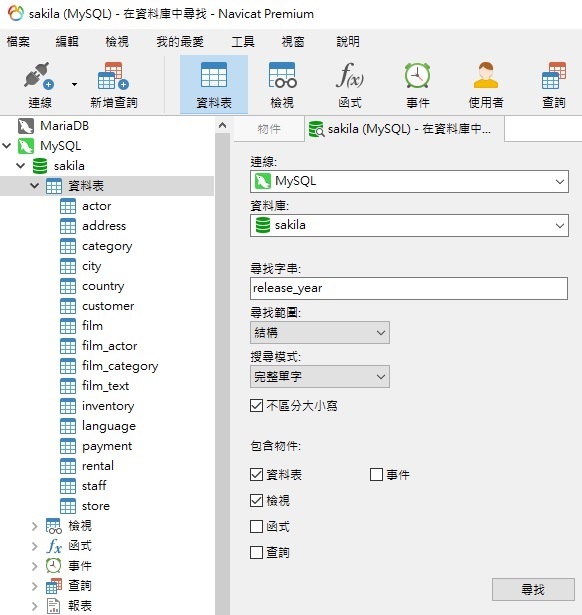Screen dimensions: 582x615
Task: Uncheck the 不區分大小寫 case-insensitive checkbox
Action: (256, 406)
